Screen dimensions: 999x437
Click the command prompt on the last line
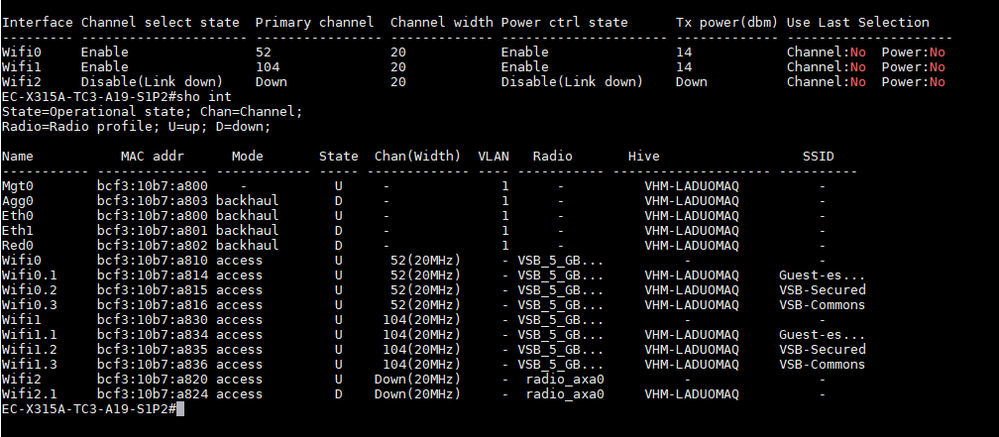click(x=88, y=409)
